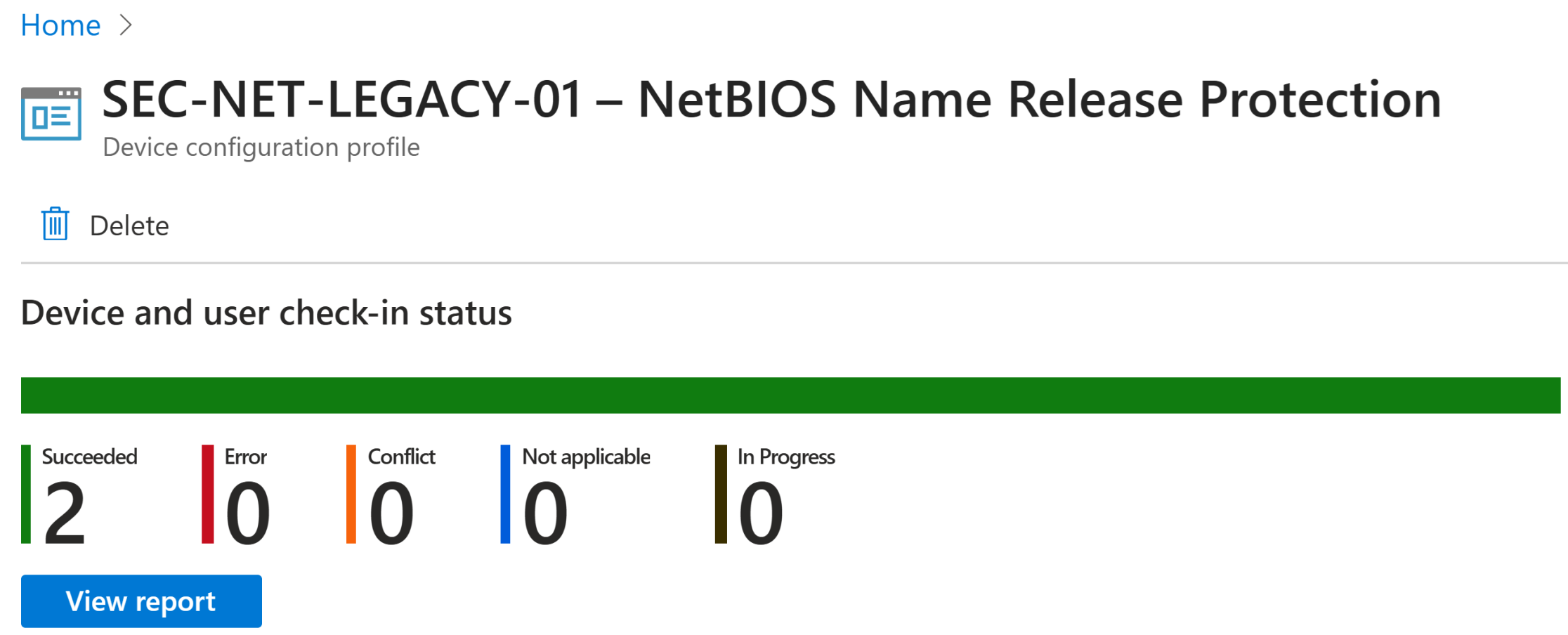Select the Not applicable count value
Image resolution: width=1568 pixels, height=635 pixels.
coord(545,513)
